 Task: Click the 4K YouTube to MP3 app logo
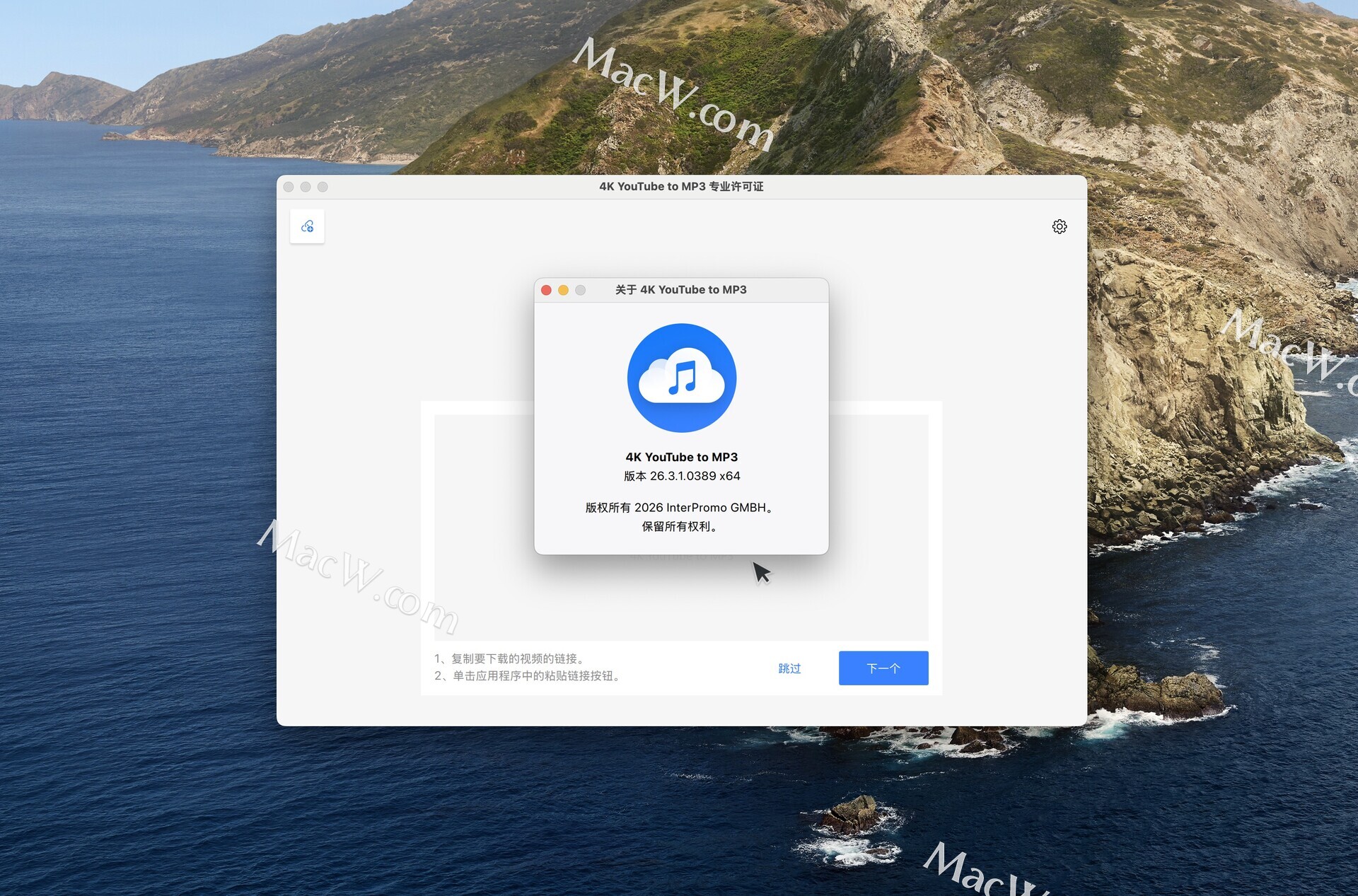(681, 378)
